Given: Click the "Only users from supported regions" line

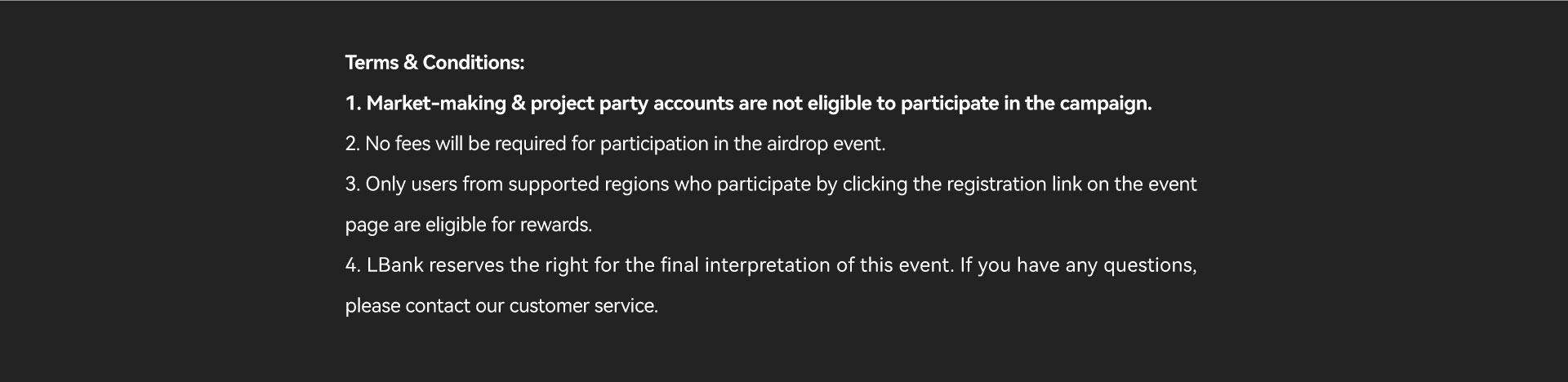Looking at the screenshot, I should (x=771, y=184).
